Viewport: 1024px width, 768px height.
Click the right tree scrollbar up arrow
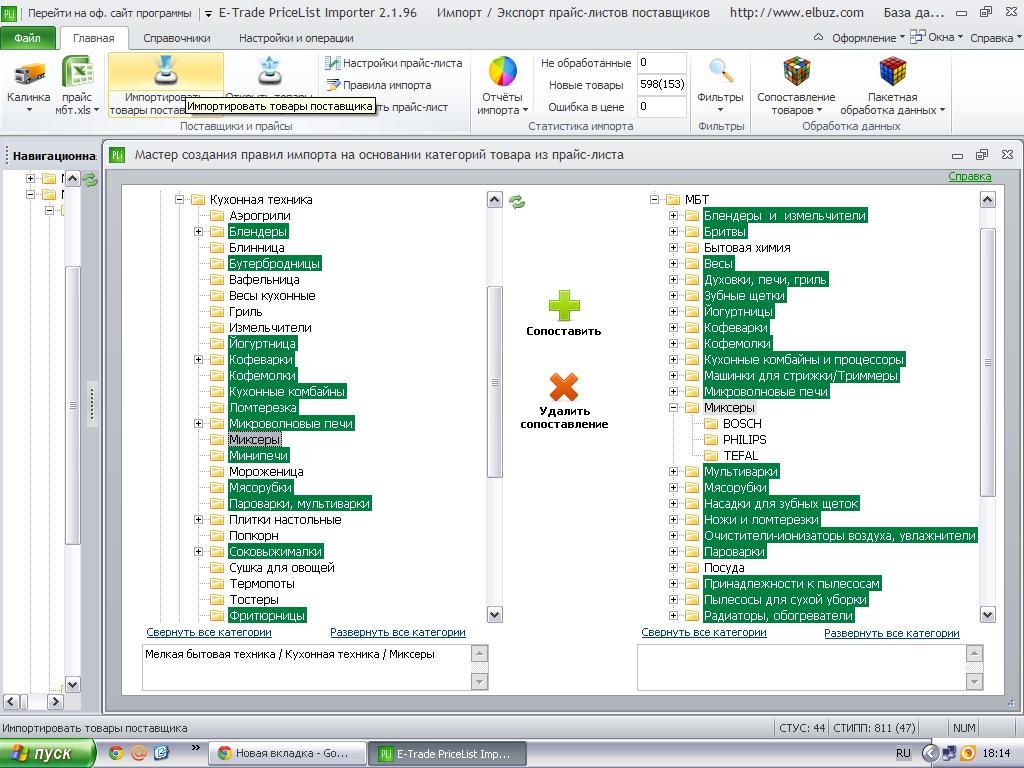[x=987, y=200]
